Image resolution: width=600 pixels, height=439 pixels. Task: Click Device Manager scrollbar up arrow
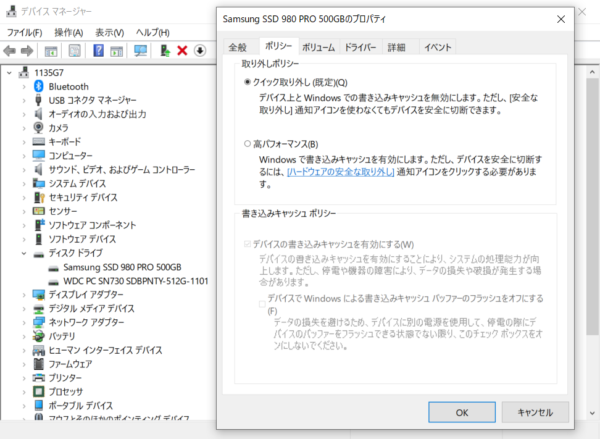pos(592,72)
